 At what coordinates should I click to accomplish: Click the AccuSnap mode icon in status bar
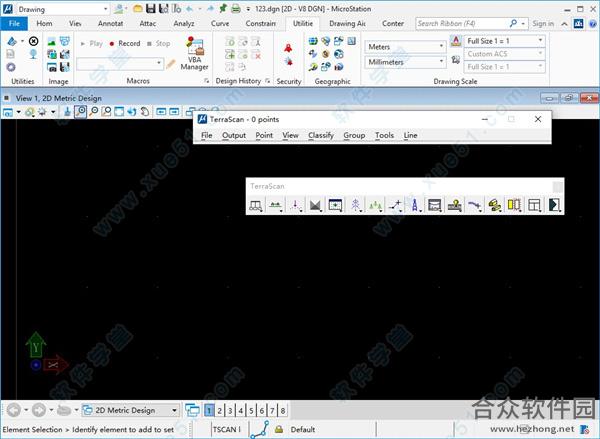coord(260,429)
